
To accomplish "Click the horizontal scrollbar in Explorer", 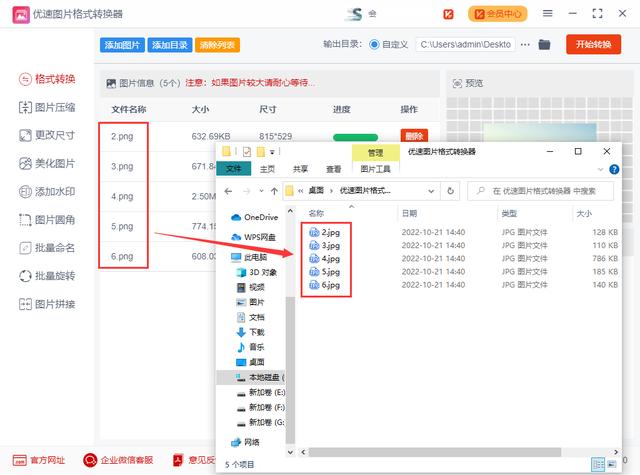I will tap(435, 452).
